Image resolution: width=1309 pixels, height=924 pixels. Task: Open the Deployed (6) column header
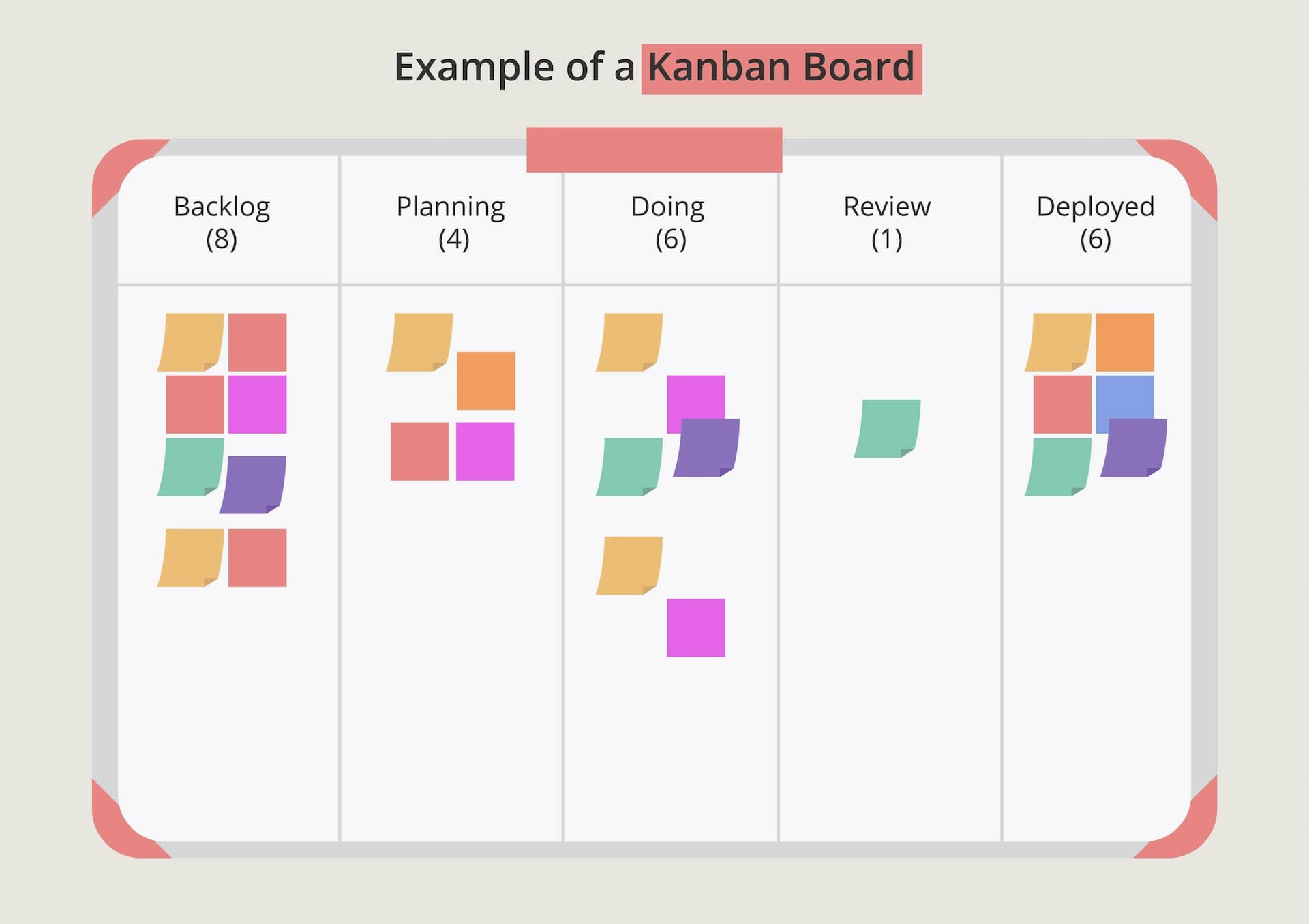coord(1096,223)
